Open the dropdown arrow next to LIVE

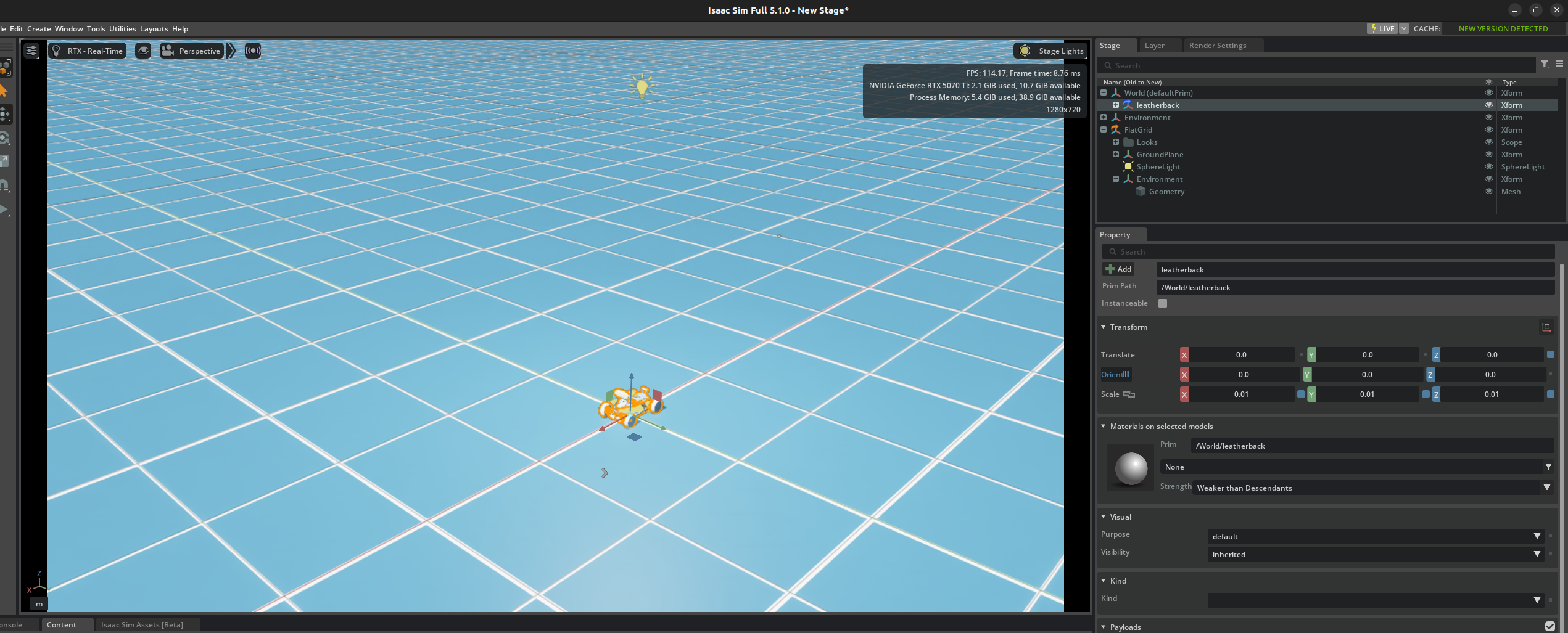[1404, 28]
